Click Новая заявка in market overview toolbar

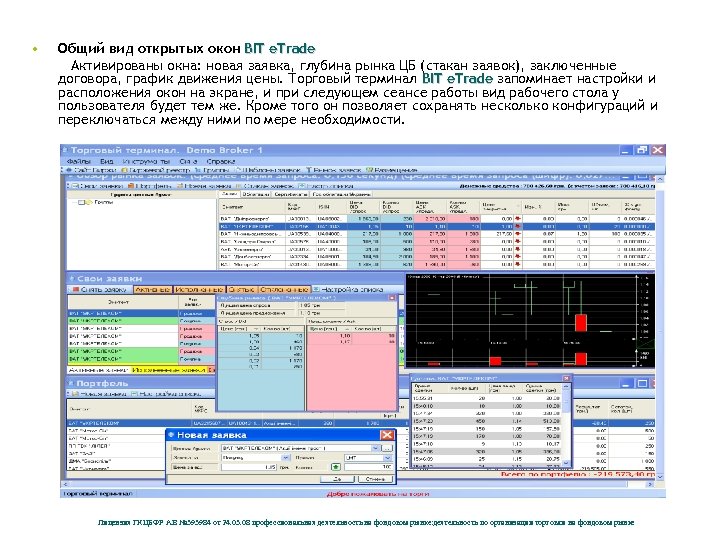(204, 186)
